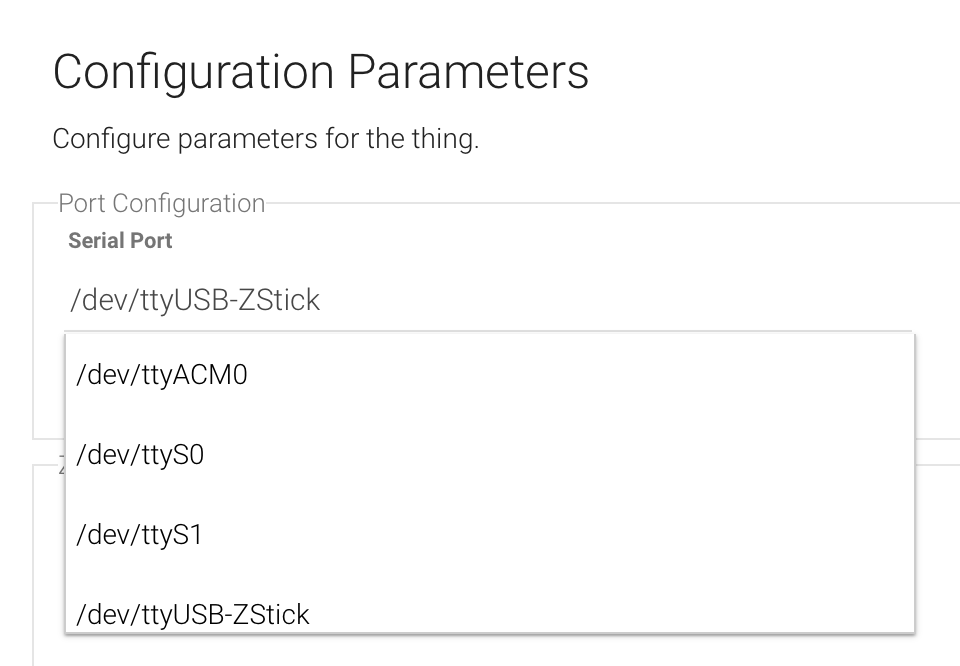960x666 pixels.
Task: Collapse dropdown via the selected /dev/ttyUSB-ZStick value
Action: point(194,299)
